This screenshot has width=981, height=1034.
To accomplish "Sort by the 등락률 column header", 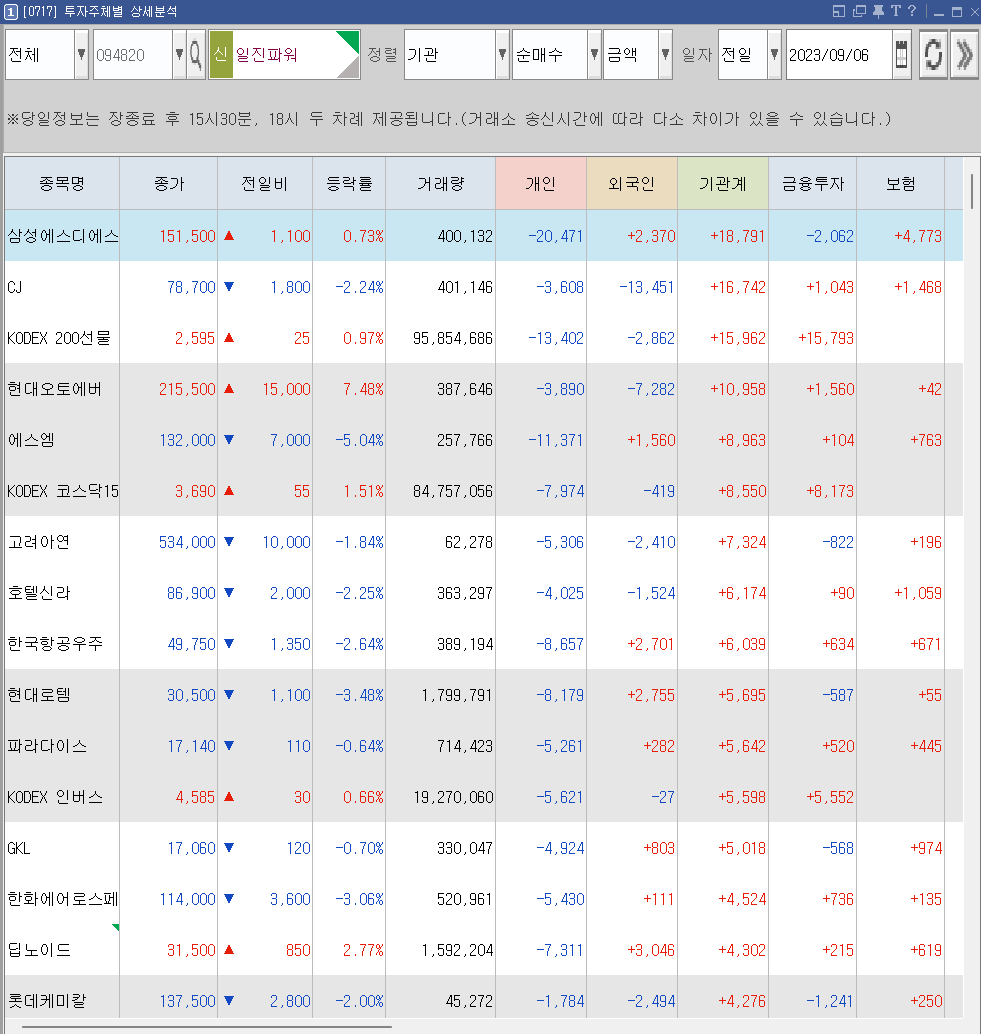I will [349, 183].
